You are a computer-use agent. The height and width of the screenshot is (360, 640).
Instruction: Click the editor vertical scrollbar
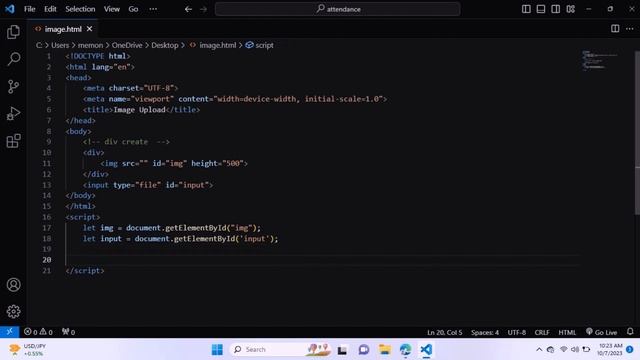click(x=637, y=133)
